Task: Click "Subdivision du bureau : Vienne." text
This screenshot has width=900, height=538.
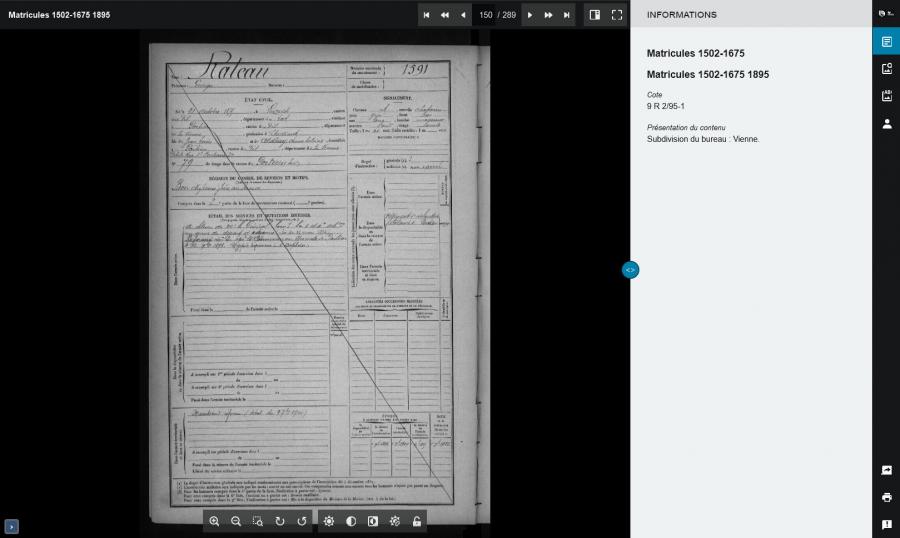Action: click(x=703, y=139)
